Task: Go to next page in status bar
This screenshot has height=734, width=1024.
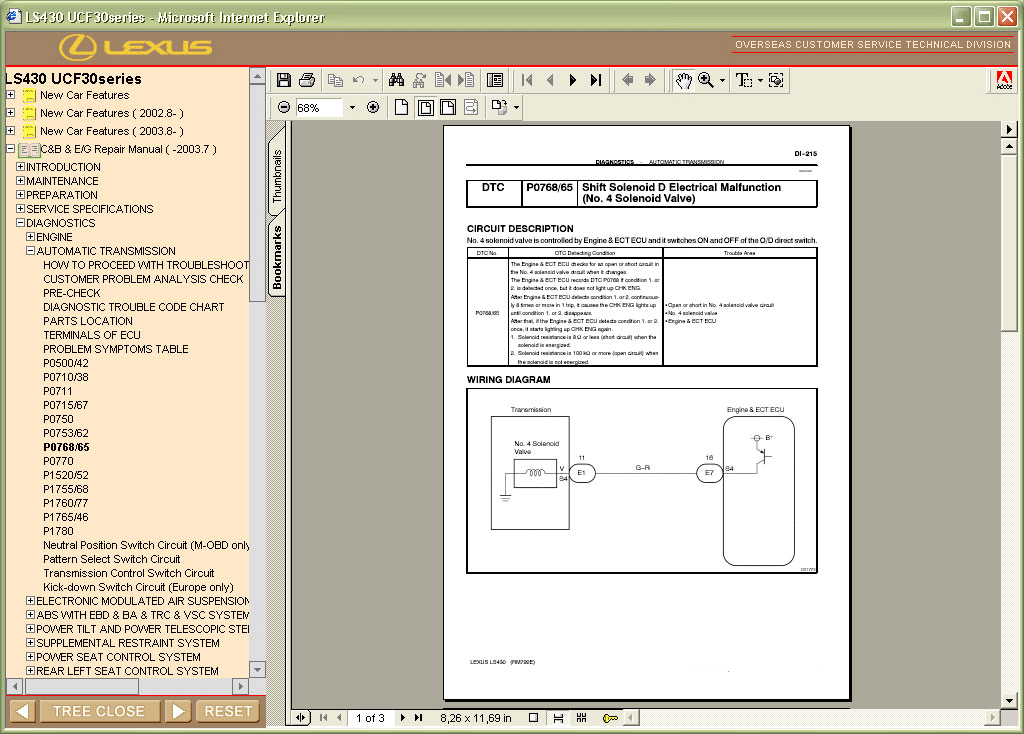Action: 403,718
